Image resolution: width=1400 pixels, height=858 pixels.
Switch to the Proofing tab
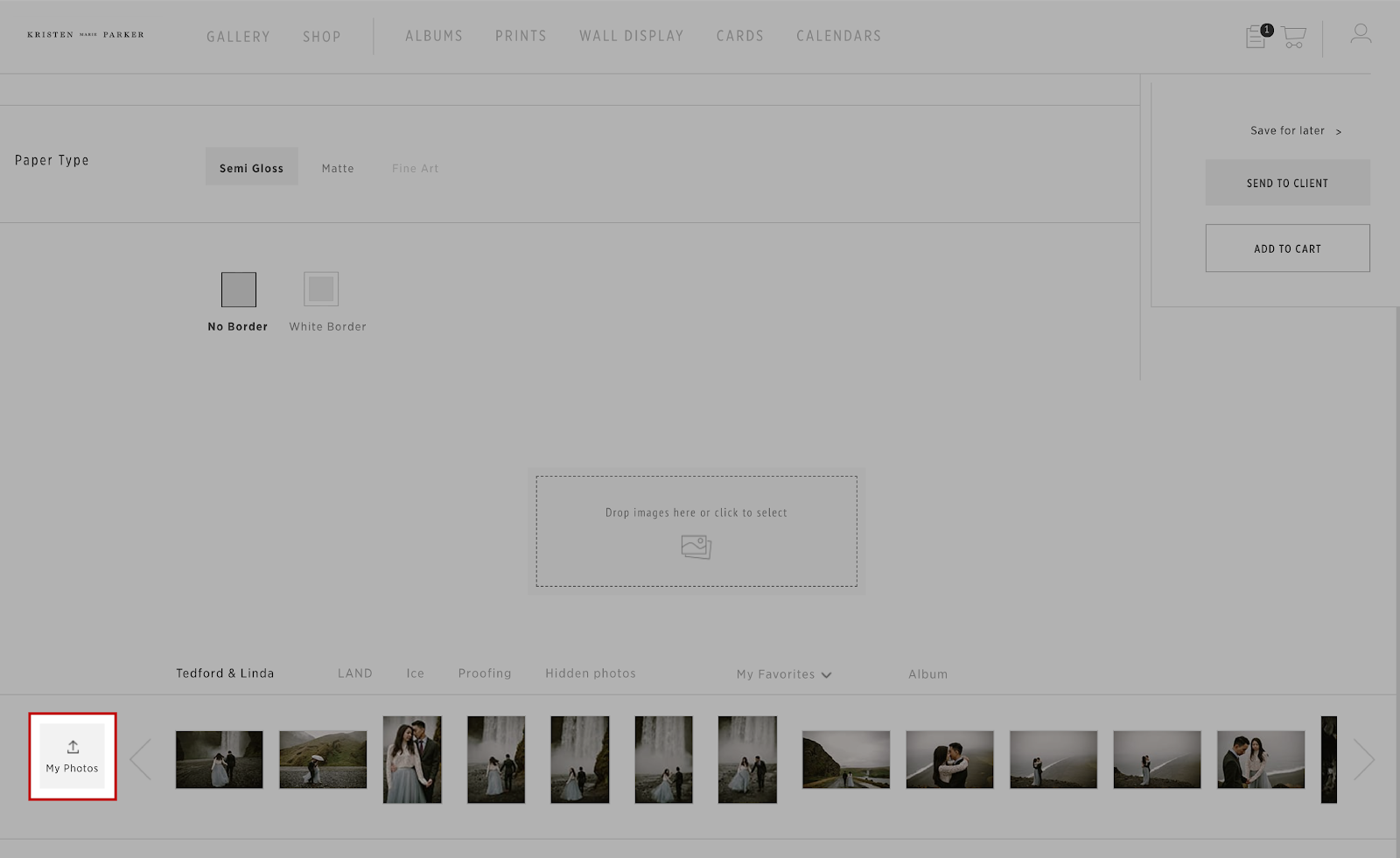[x=485, y=673]
